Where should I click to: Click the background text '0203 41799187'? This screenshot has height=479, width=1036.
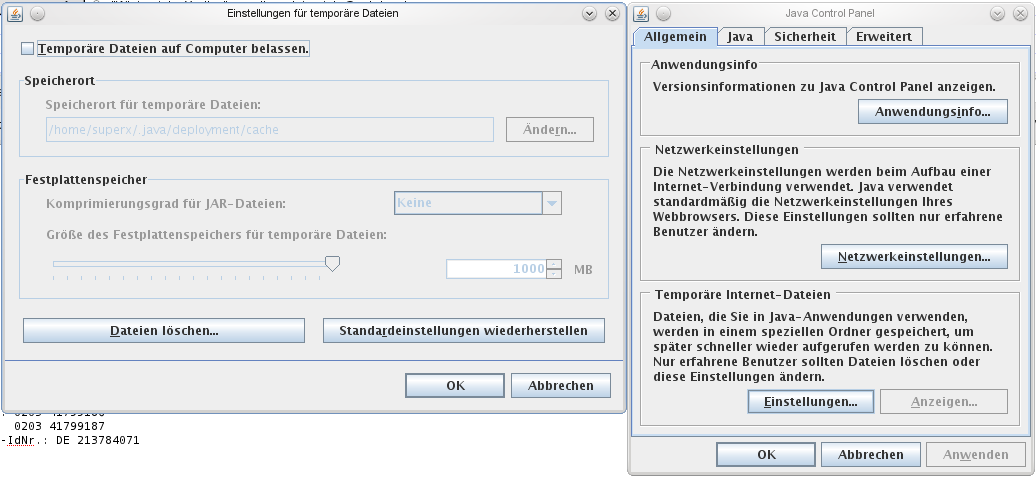click(59, 427)
